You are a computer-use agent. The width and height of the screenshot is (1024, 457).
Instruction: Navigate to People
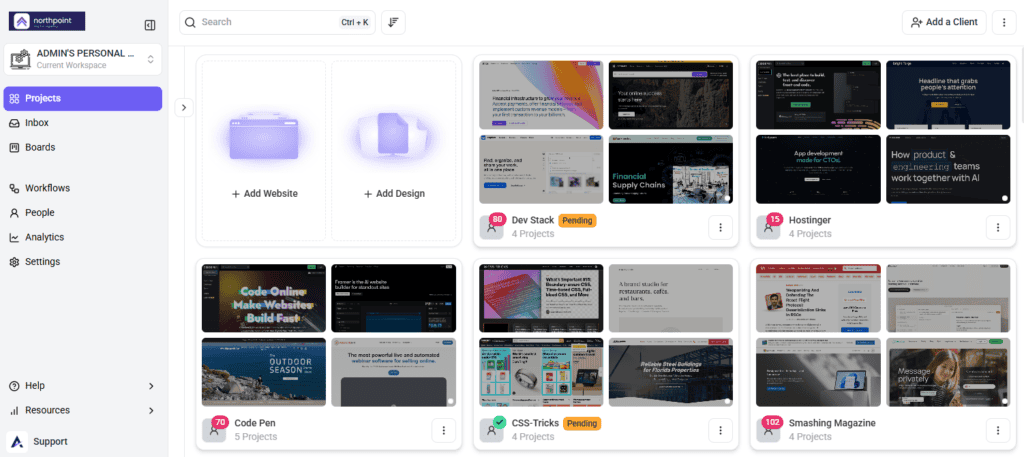pyautogui.click(x=83, y=213)
